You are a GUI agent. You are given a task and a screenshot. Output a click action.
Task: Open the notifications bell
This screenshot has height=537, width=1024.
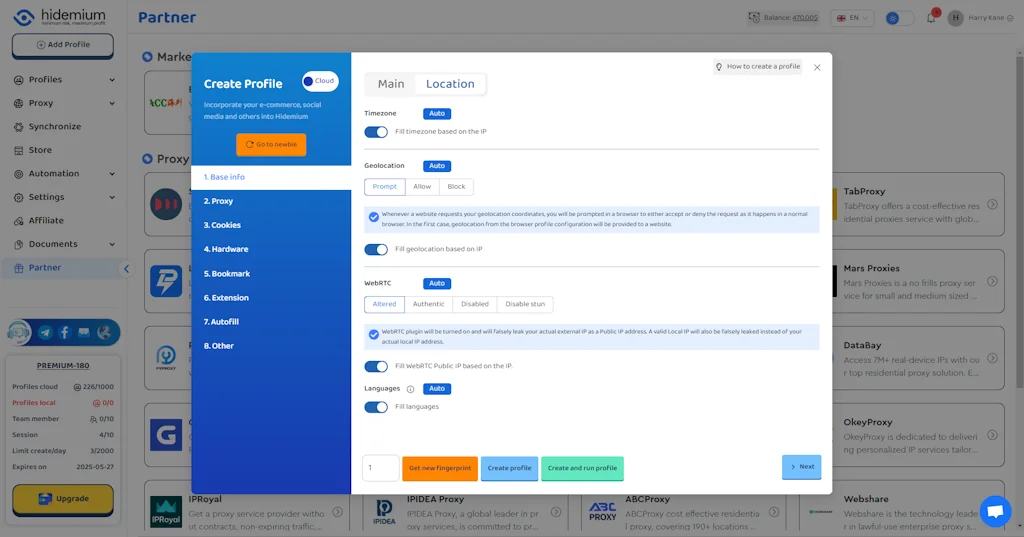pyautogui.click(x=931, y=18)
